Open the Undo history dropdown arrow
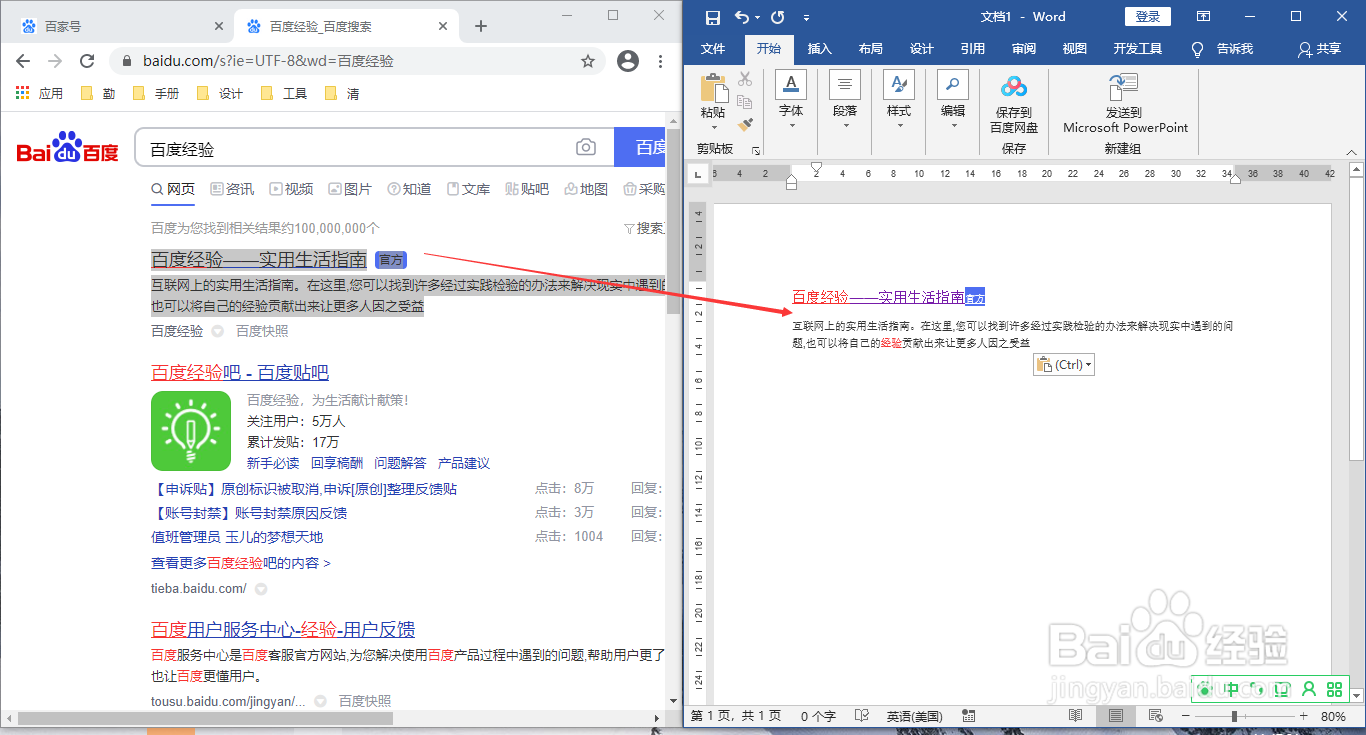Viewport: 1366px width, 735px height. pos(757,17)
